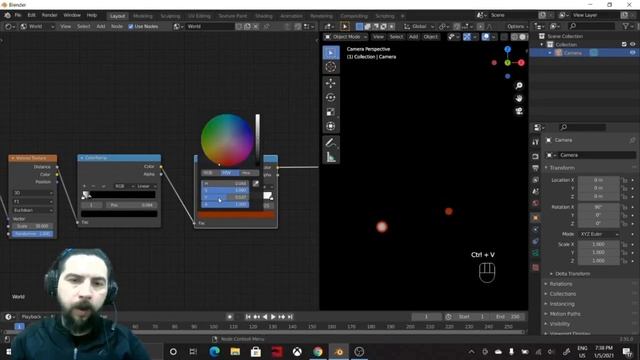
Task: Open the Object Mode dropdown
Action: click(x=346, y=37)
